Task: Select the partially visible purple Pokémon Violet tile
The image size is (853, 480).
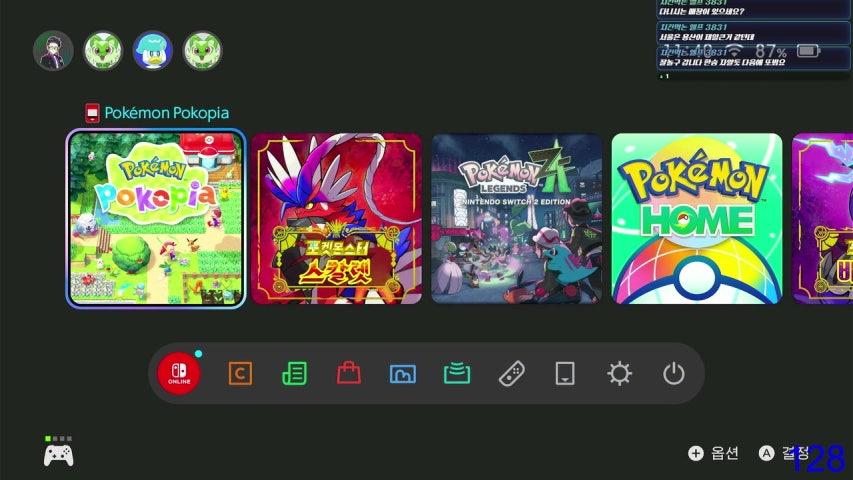Action: [823, 218]
